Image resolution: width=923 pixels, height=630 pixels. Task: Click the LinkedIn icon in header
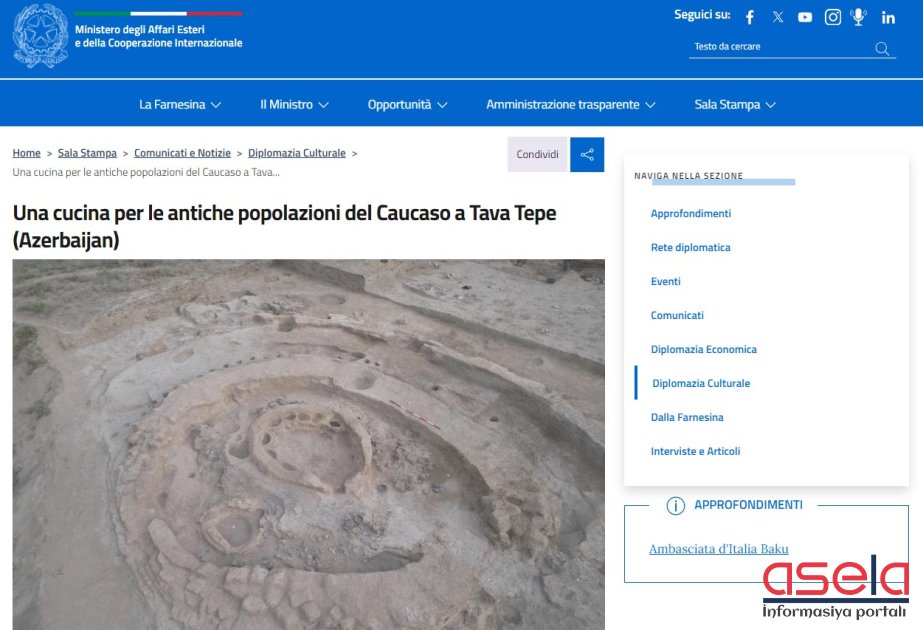(888, 17)
